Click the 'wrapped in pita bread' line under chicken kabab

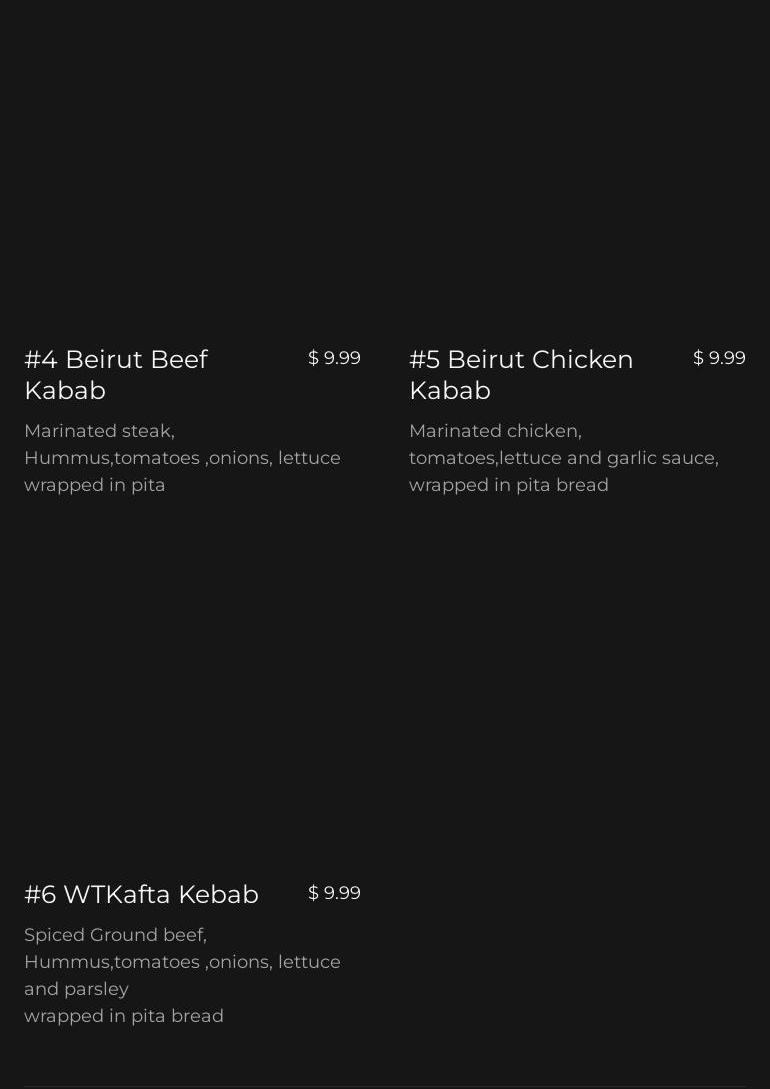[508, 485]
